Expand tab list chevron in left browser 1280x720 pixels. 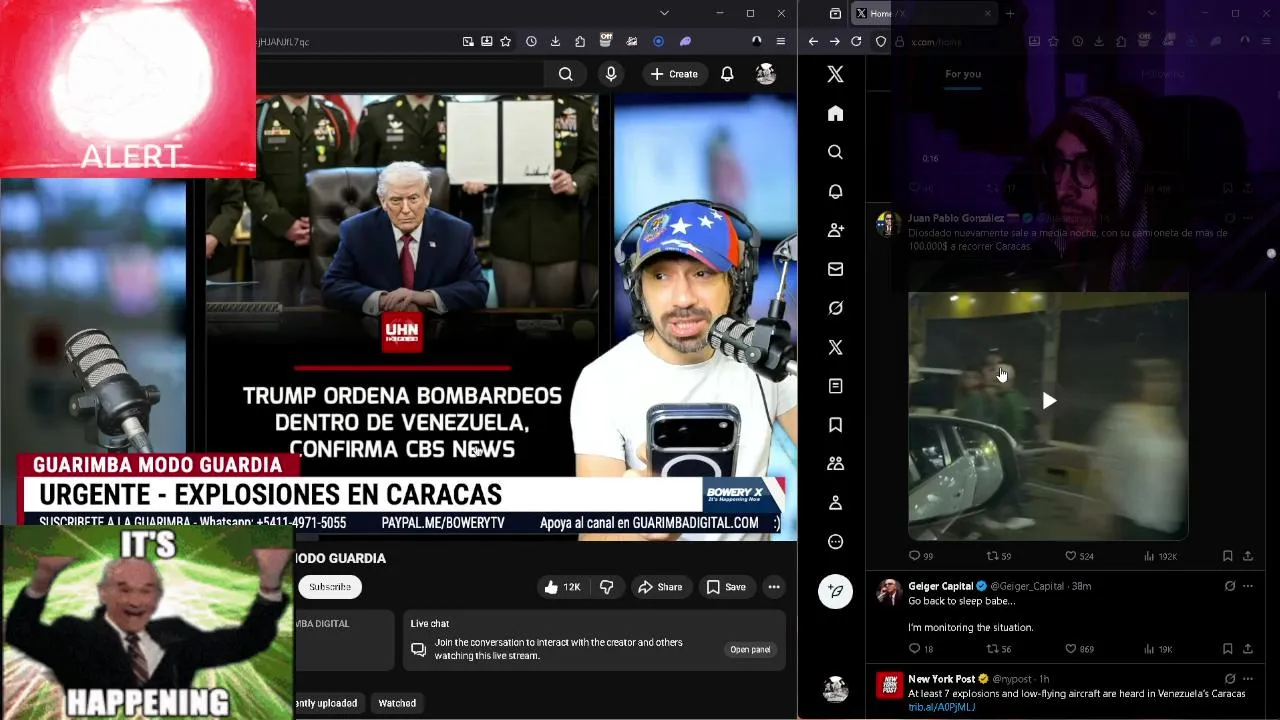664,13
